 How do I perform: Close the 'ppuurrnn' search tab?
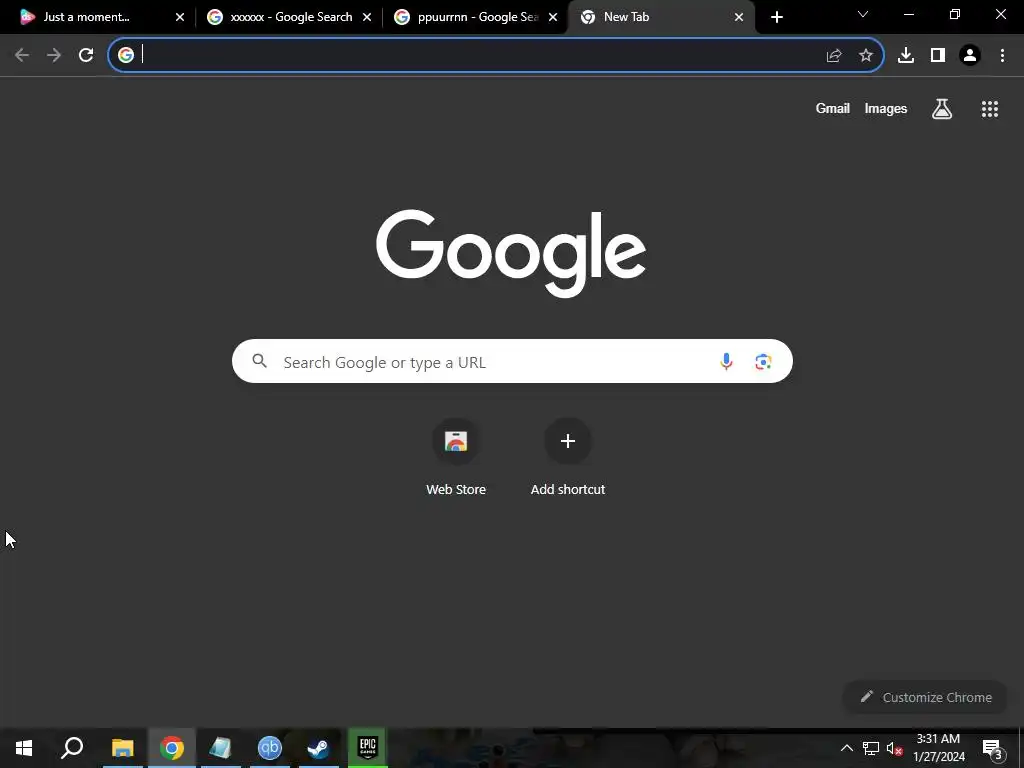(x=553, y=17)
